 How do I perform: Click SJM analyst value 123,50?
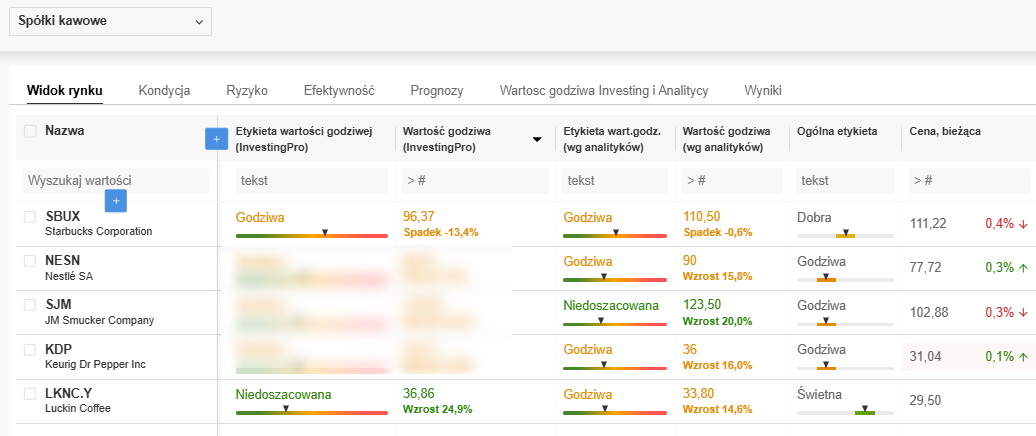pos(702,305)
